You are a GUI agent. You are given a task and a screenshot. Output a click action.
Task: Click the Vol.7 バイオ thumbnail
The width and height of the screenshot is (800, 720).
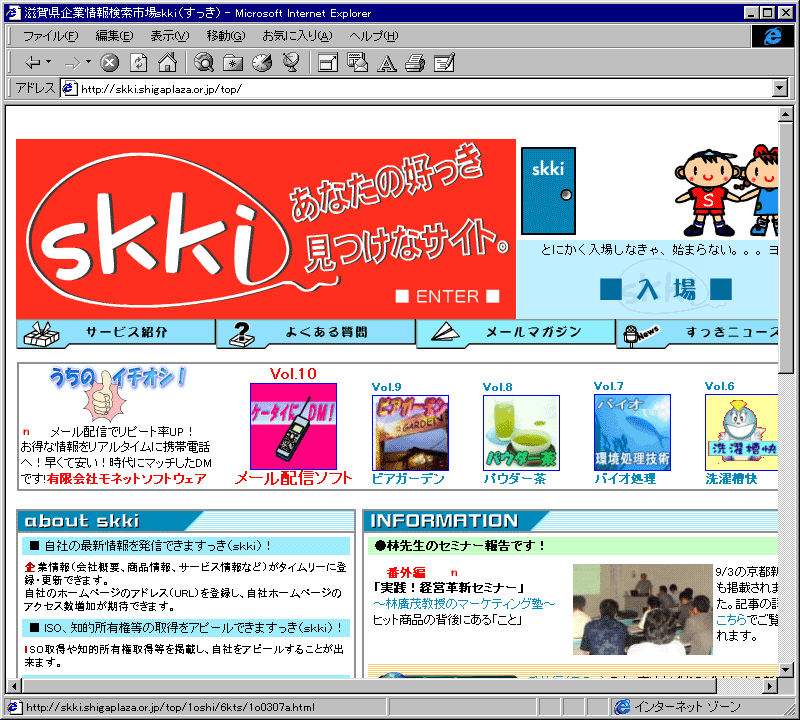(x=632, y=432)
